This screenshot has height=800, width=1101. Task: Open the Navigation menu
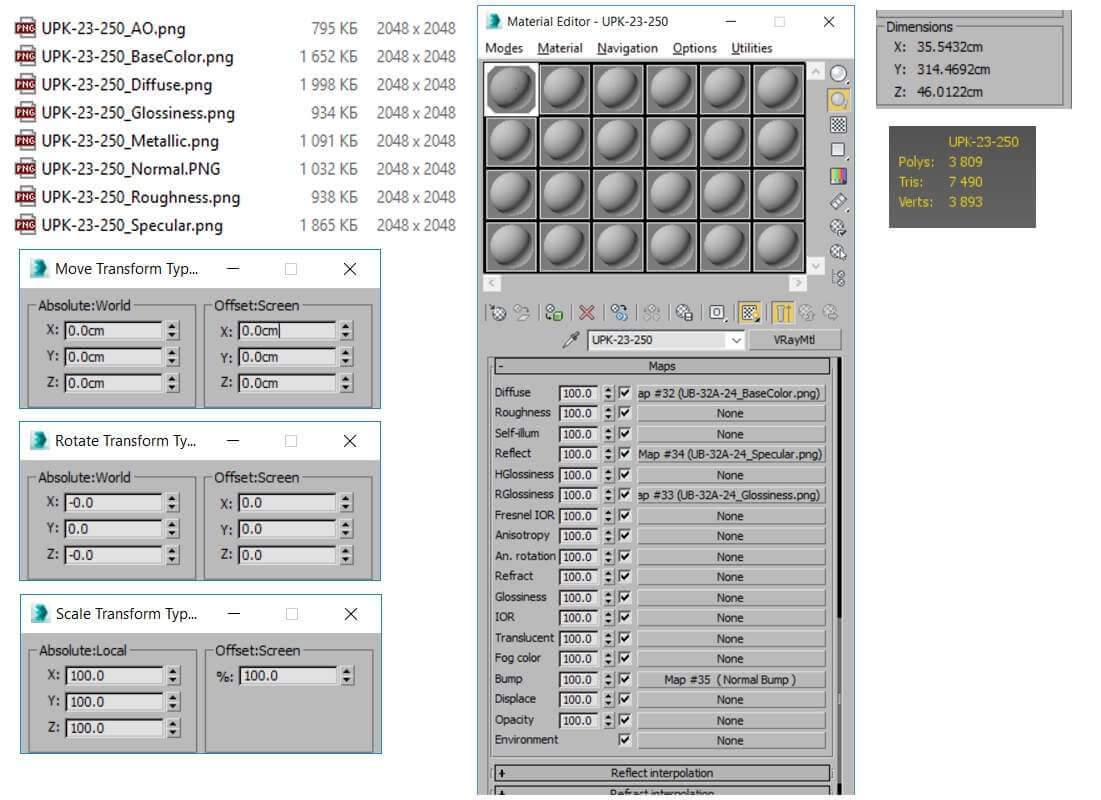627,48
